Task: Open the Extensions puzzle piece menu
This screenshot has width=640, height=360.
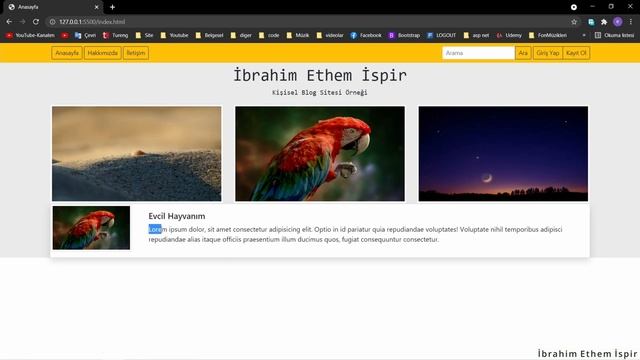Action: 604,22
